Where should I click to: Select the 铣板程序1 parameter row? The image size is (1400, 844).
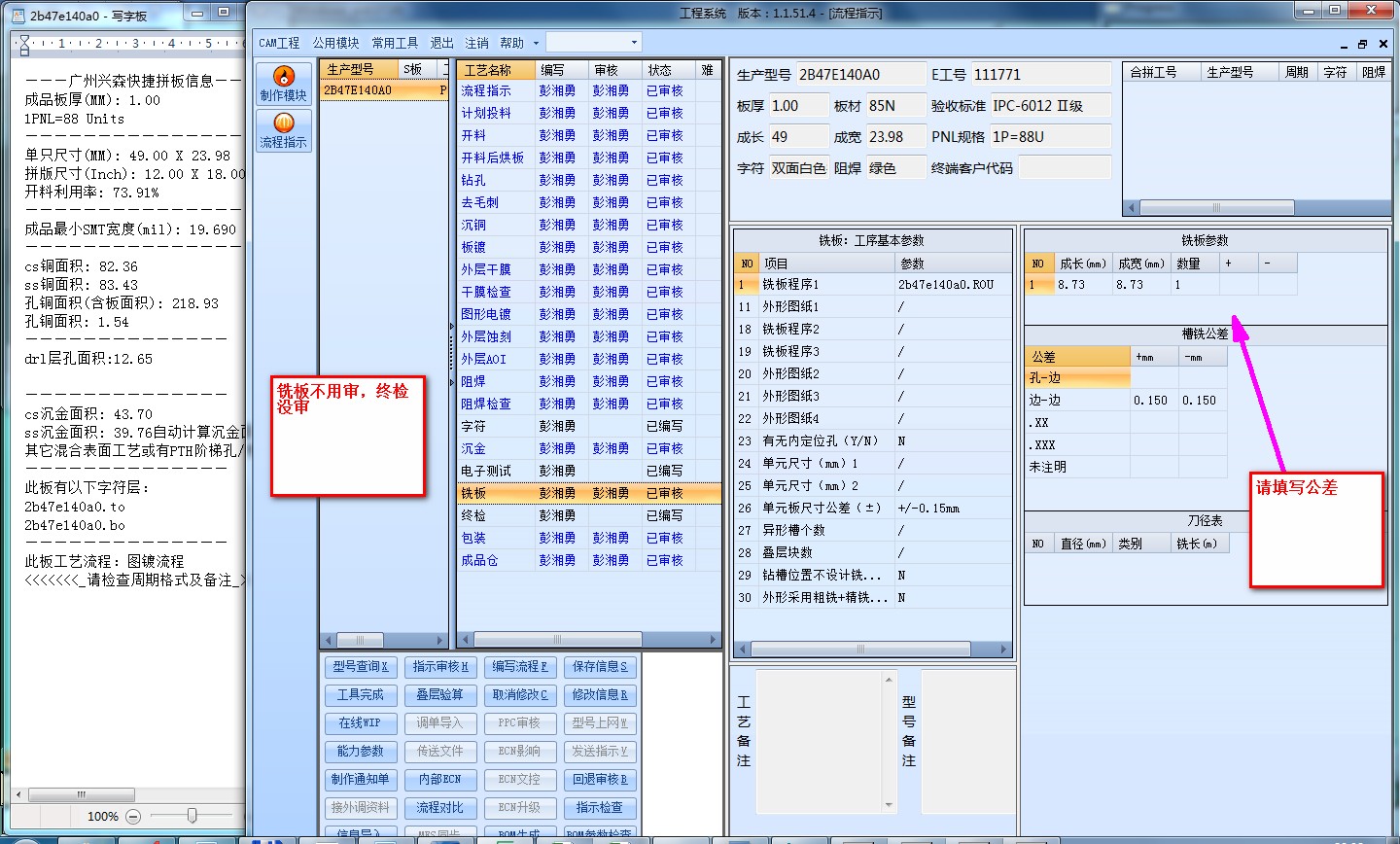(x=873, y=285)
